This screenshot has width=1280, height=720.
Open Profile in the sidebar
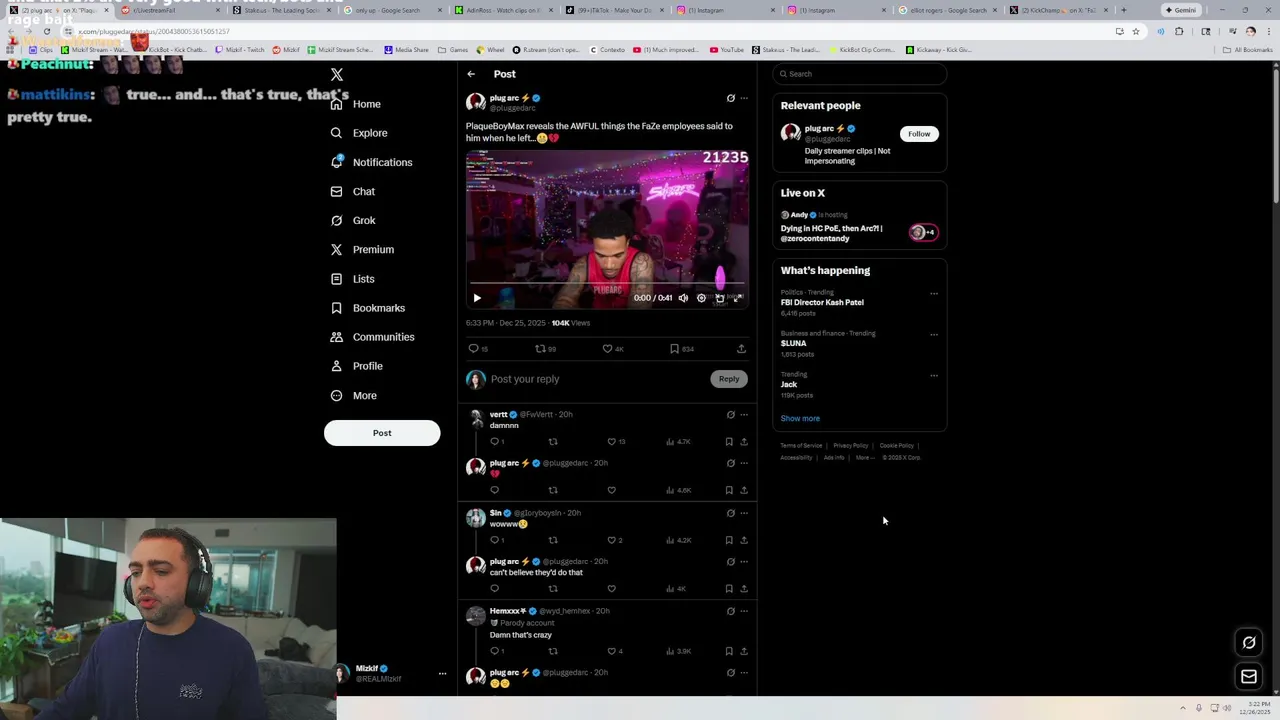pos(356,366)
